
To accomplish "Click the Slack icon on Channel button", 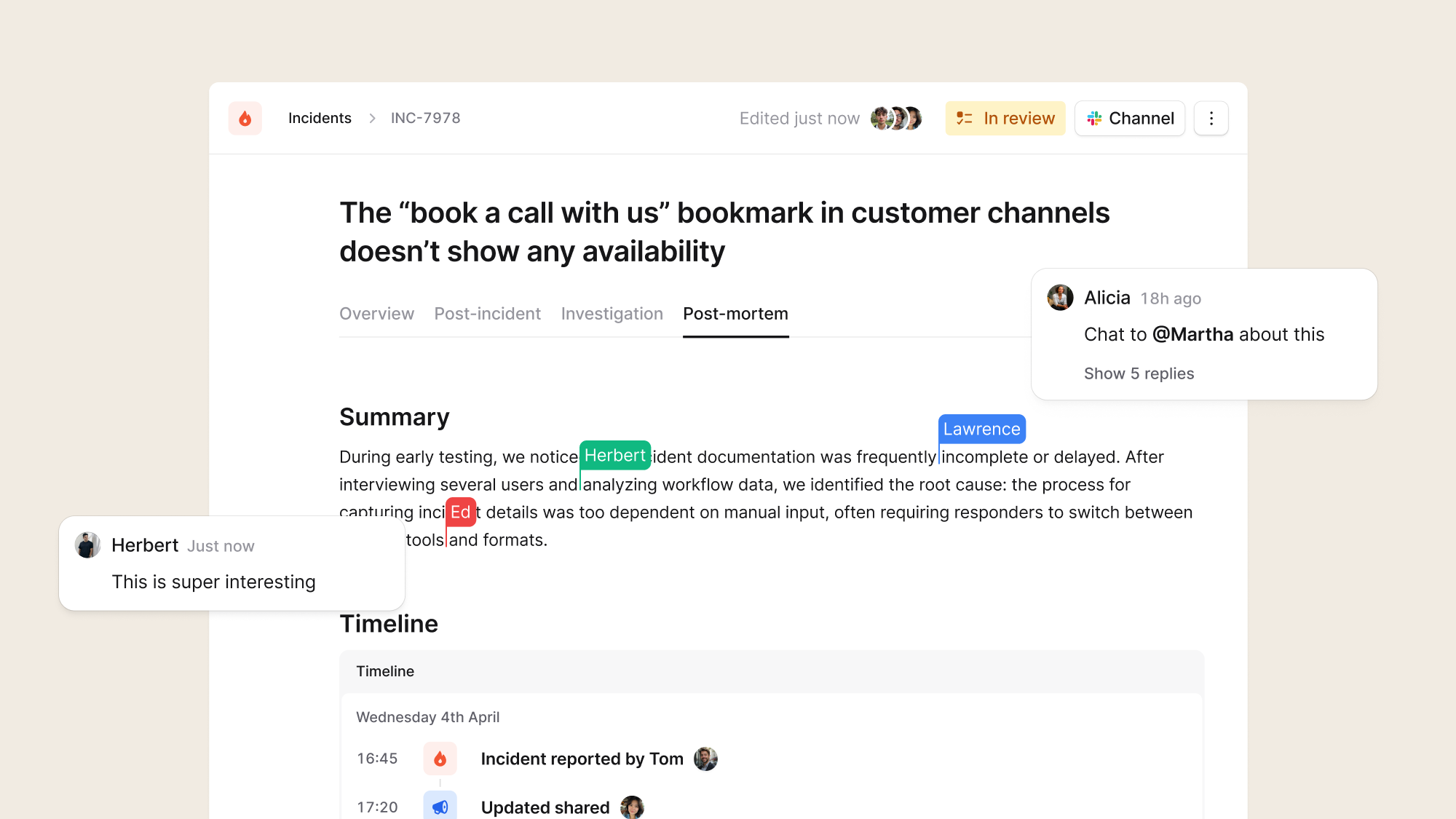I will pos(1094,119).
